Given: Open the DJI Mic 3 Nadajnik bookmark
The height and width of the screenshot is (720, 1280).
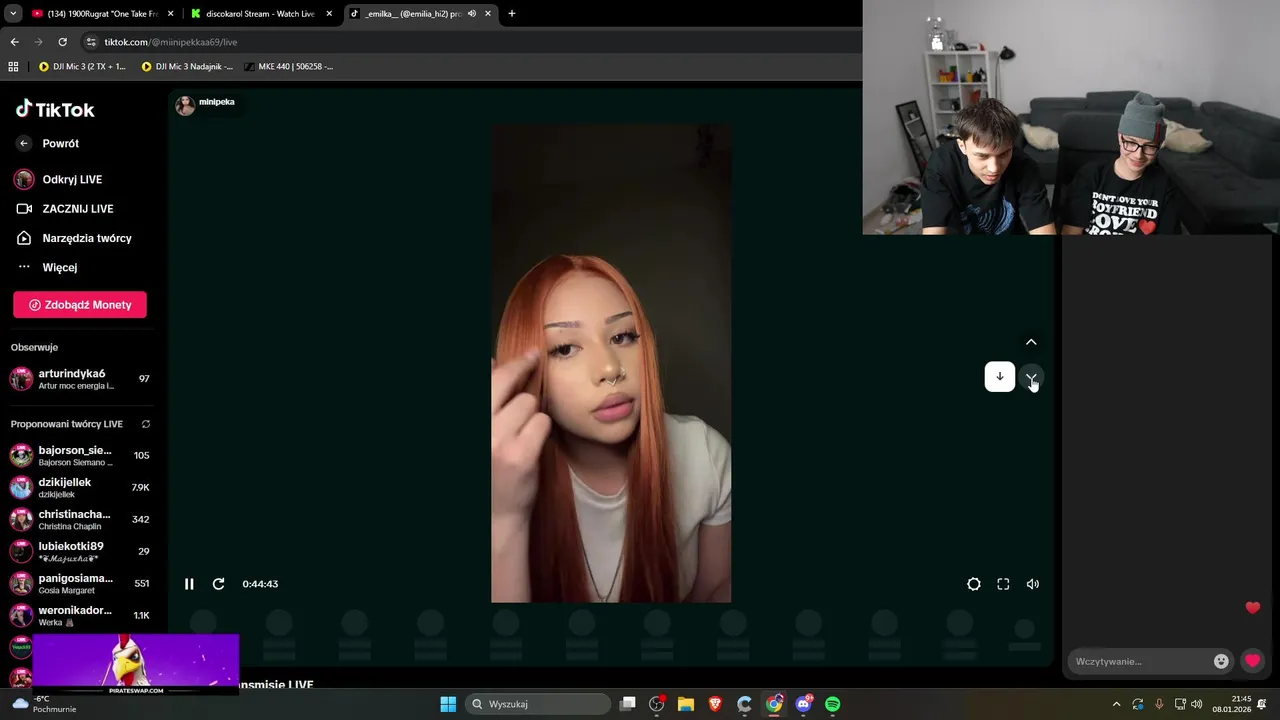Looking at the screenshot, I should click(x=188, y=67).
